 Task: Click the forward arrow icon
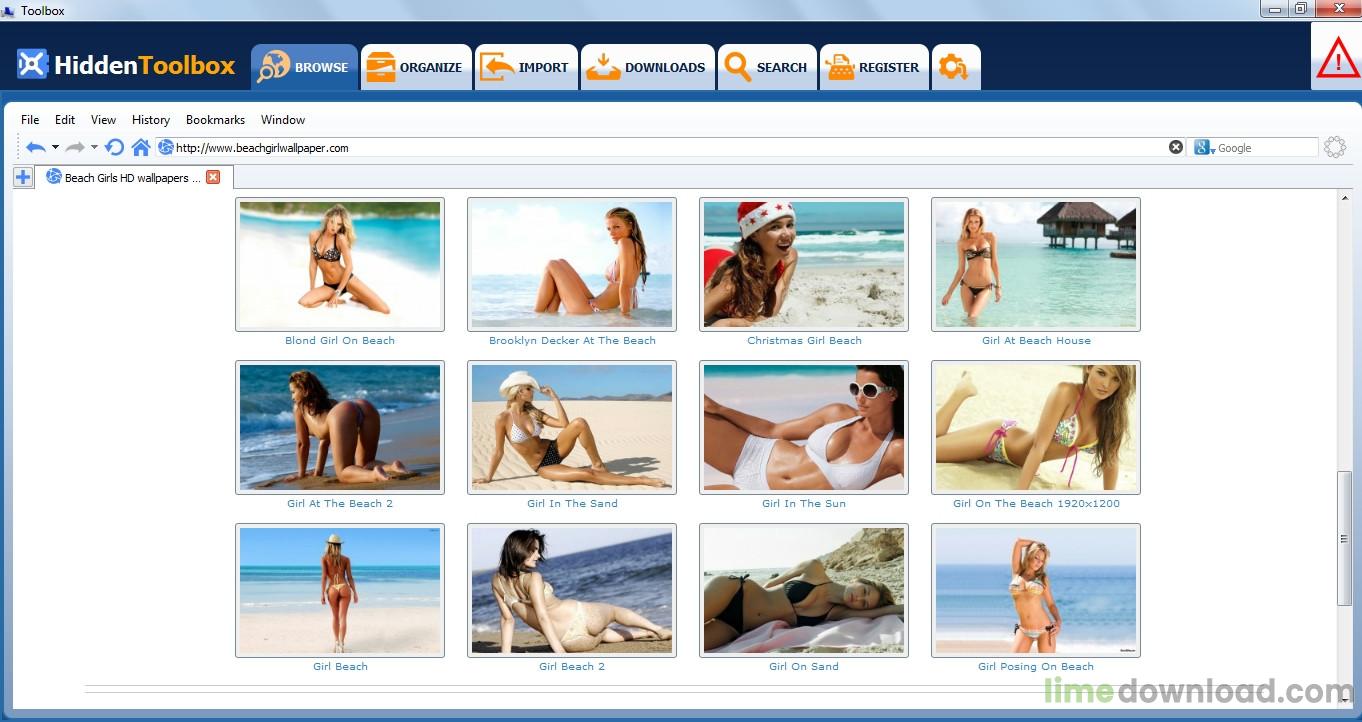[75, 147]
